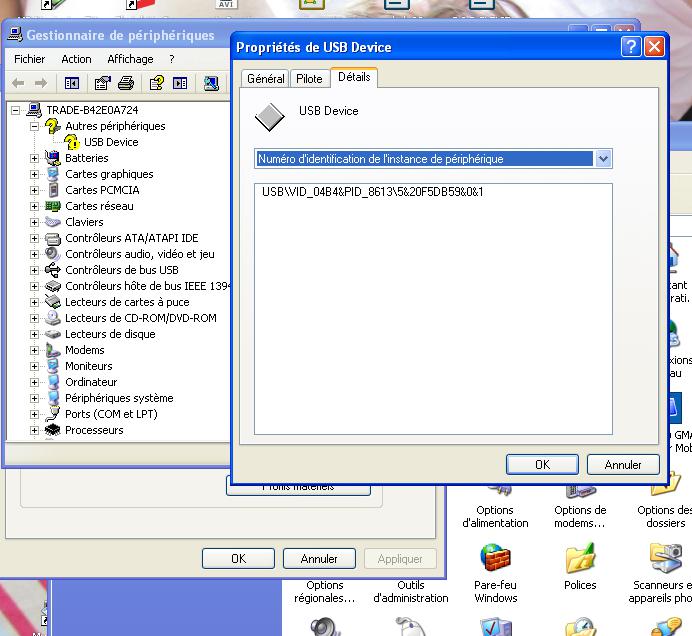Click the Scan for hardware changes toolbar icon

tap(211, 83)
